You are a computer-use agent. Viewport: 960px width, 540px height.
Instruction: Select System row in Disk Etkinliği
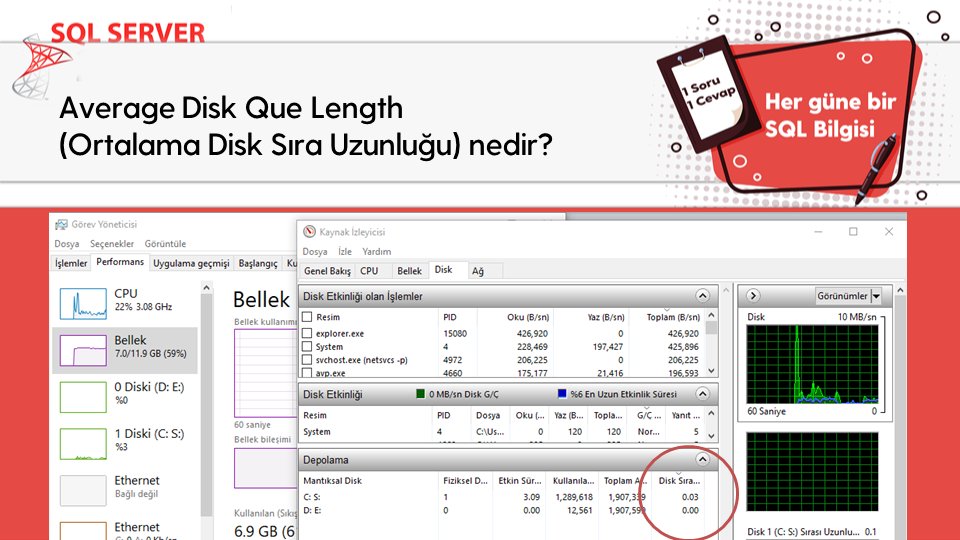(x=502, y=432)
